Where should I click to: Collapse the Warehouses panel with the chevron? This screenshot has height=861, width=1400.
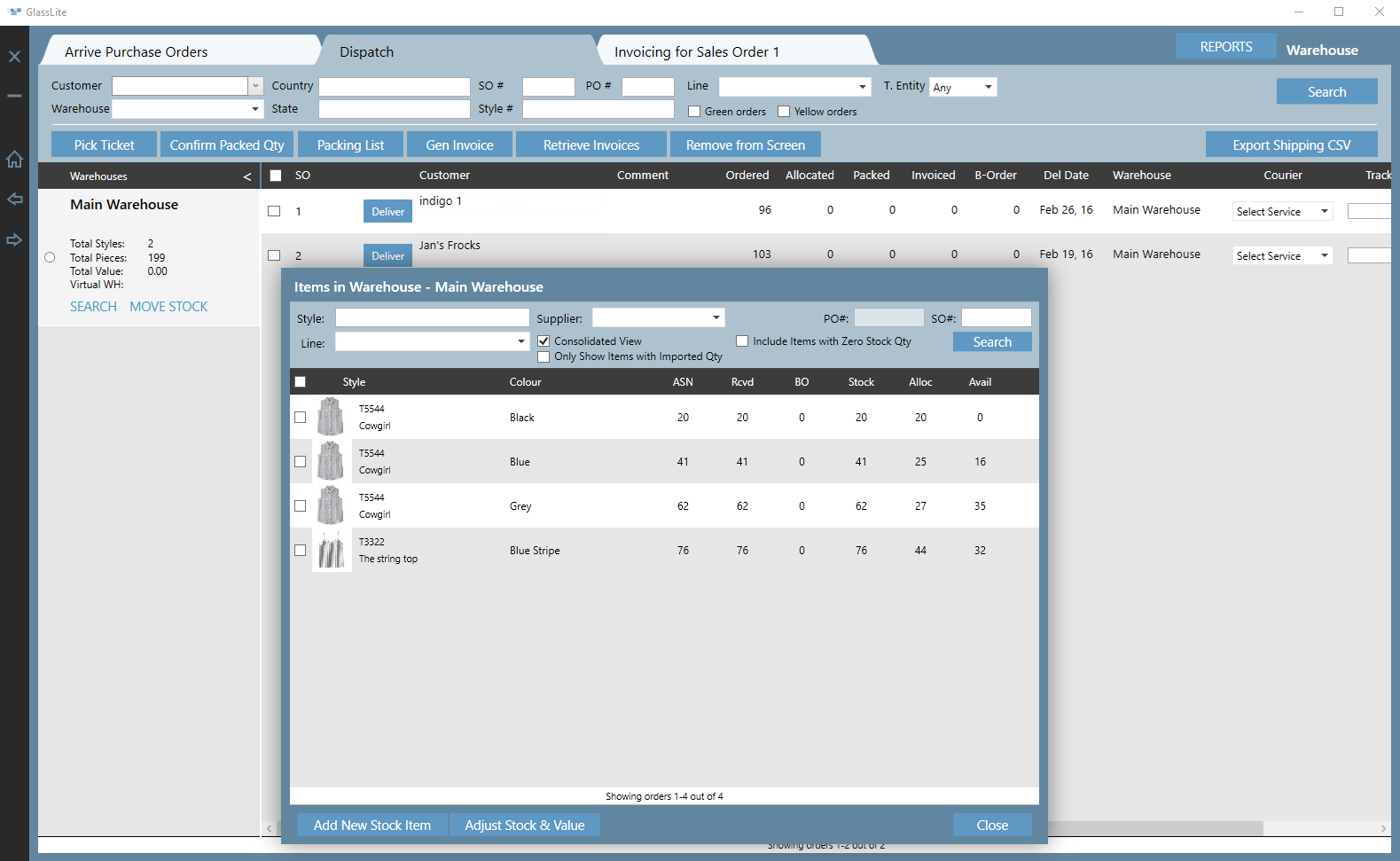pyautogui.click(x=247, y=176)
